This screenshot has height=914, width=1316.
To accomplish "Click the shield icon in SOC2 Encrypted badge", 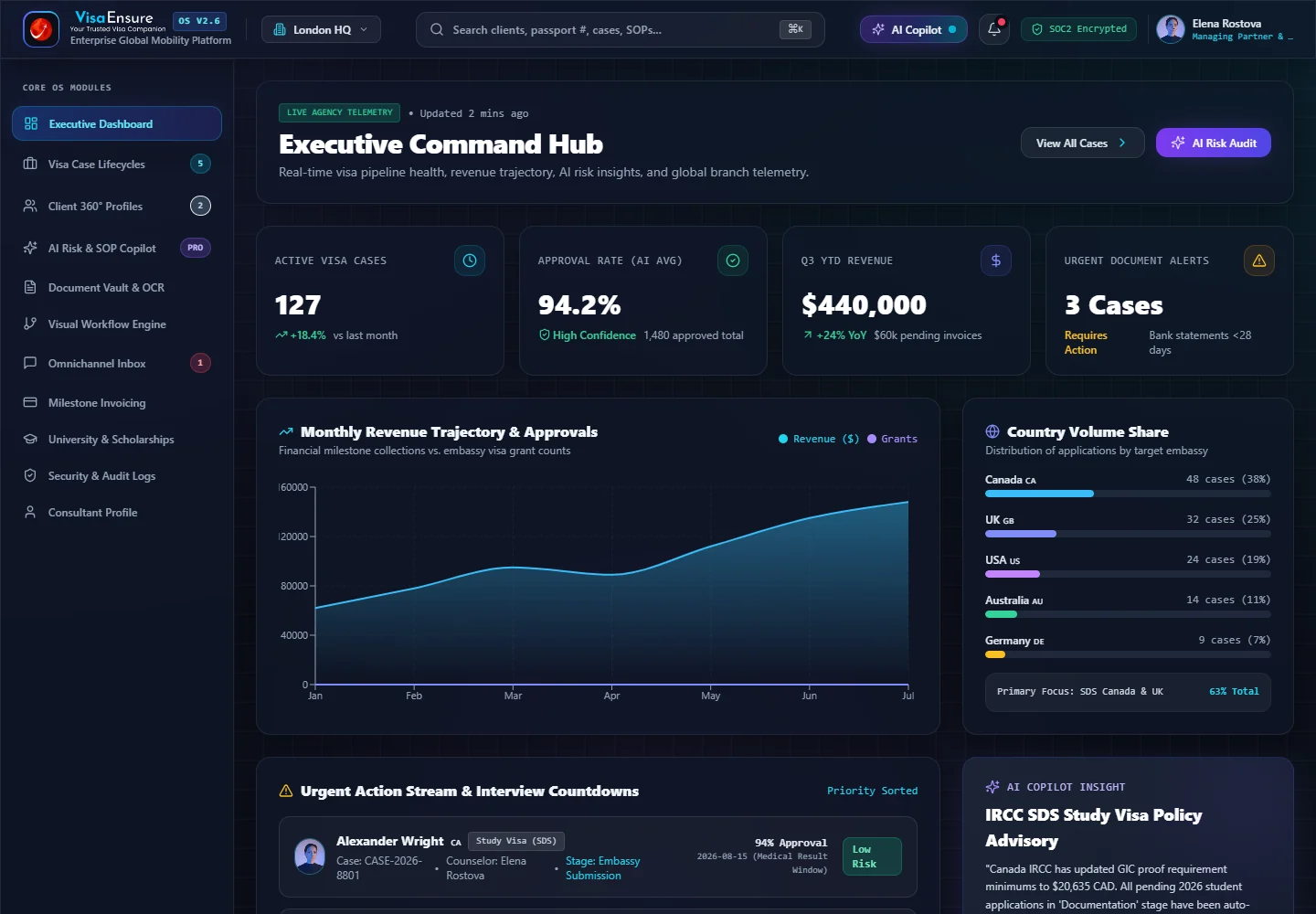I will (x=1037, y=29).
